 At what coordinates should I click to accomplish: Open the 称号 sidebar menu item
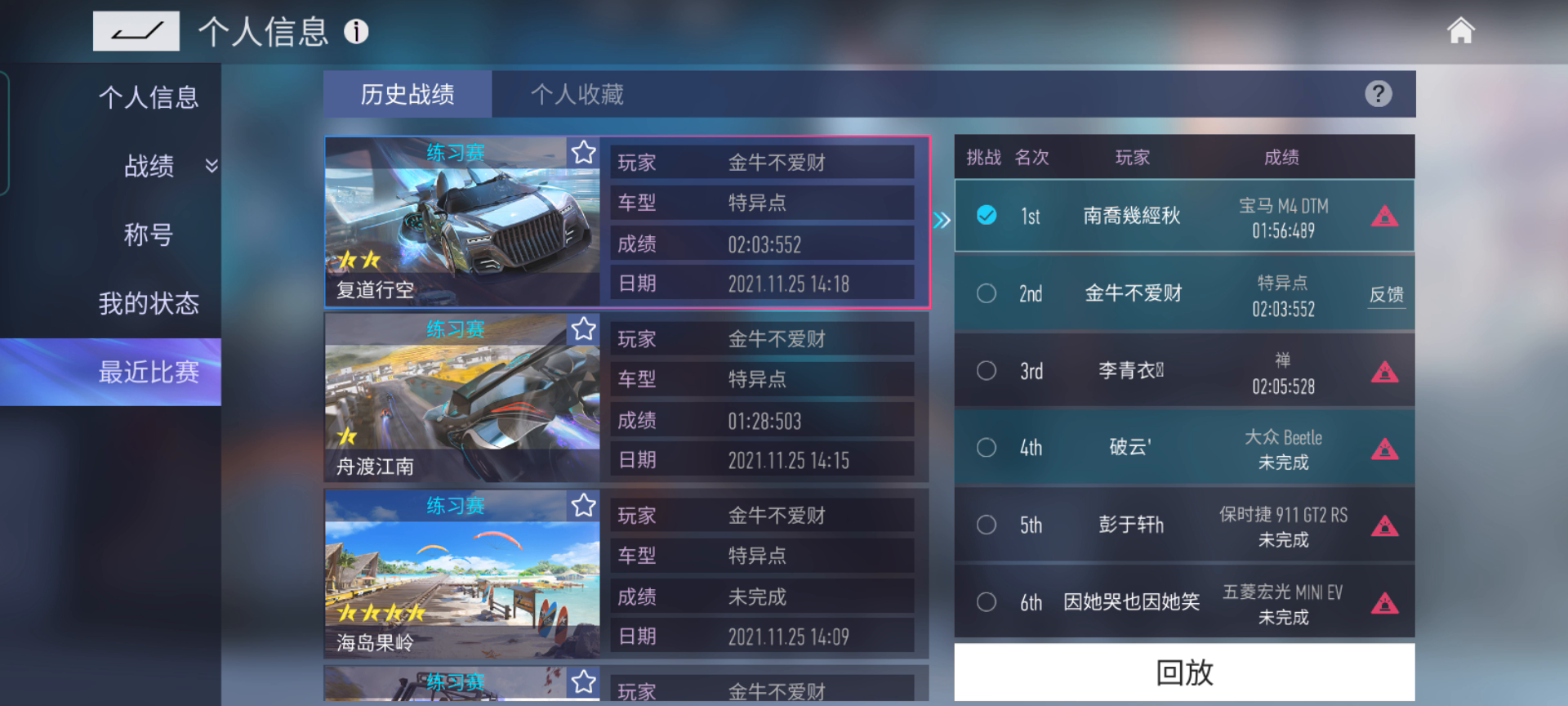[149, 235]
